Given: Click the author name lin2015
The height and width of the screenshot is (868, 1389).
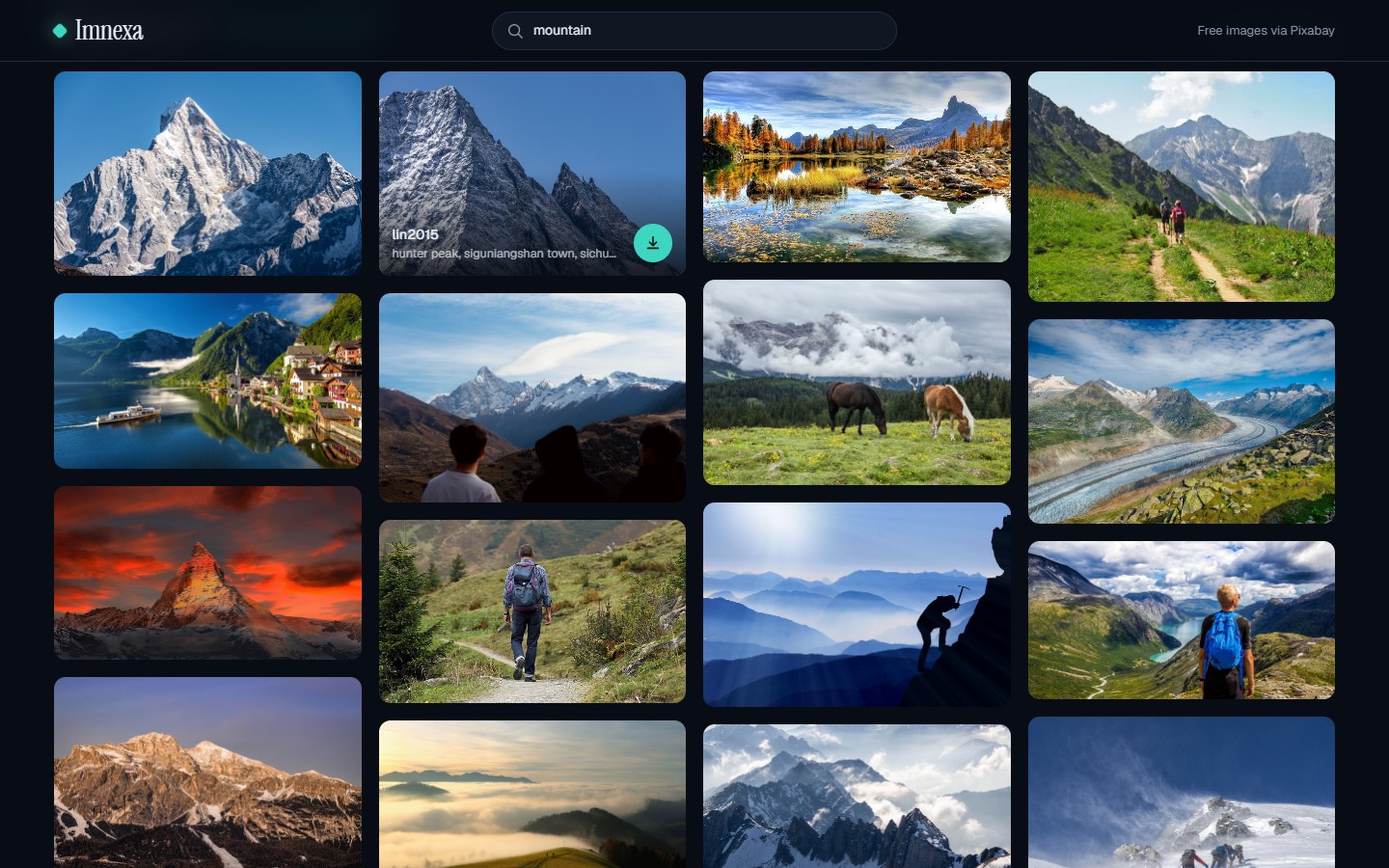Looking at the screenshot, I should (x=415, y=234).
